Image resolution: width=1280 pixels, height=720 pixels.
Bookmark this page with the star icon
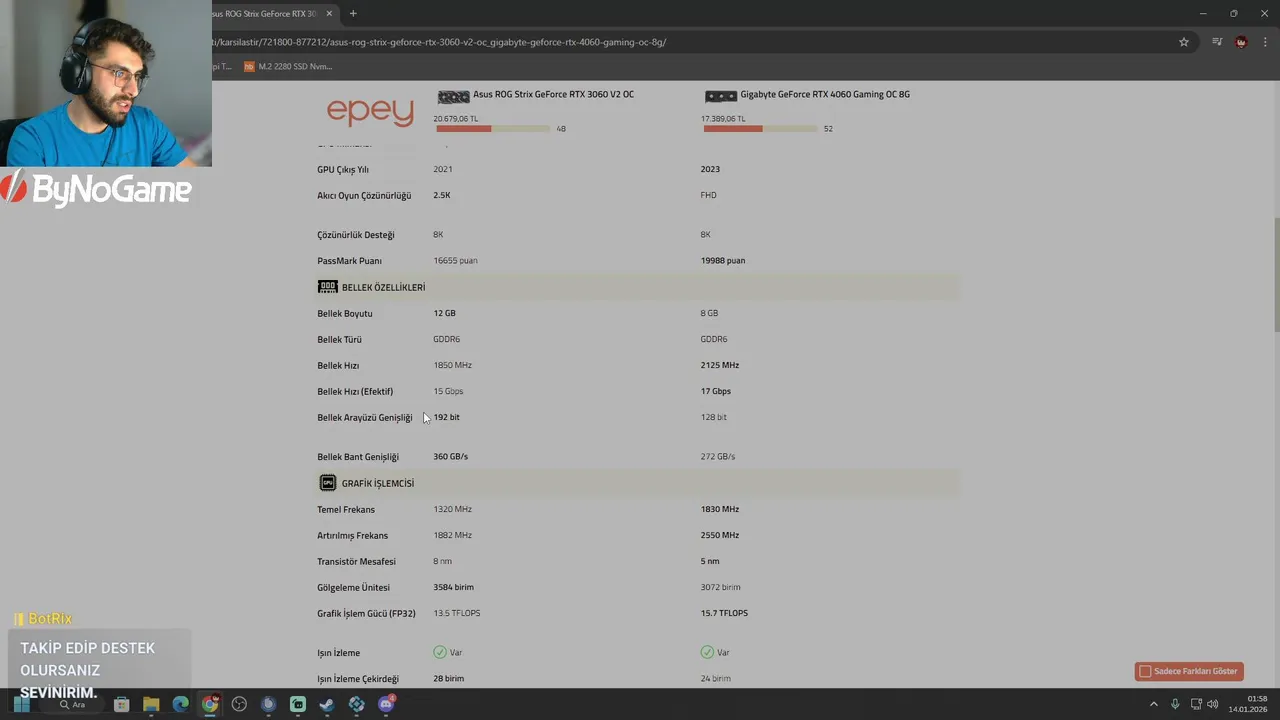click(1184, 42)
